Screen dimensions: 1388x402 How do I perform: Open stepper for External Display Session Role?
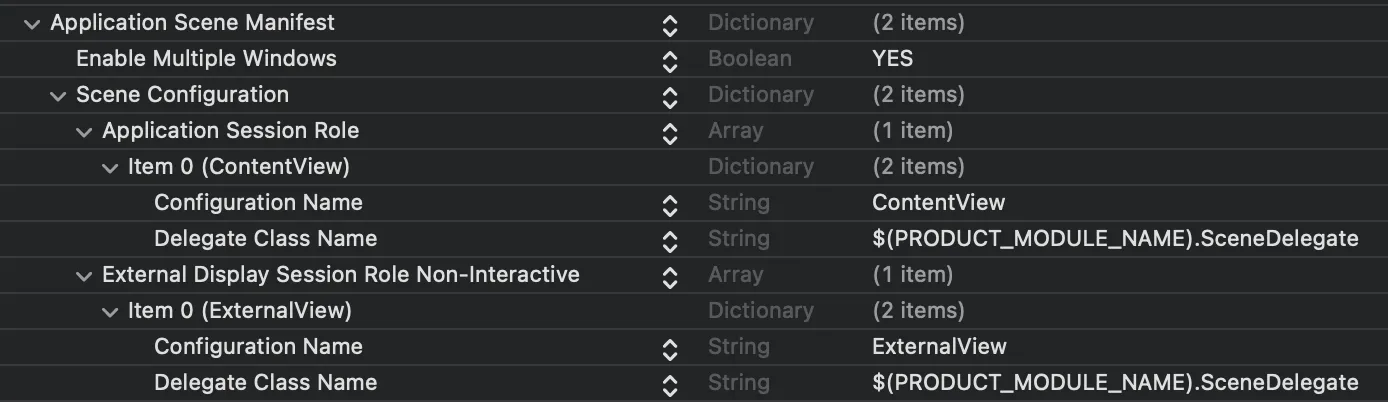point(670,276)
